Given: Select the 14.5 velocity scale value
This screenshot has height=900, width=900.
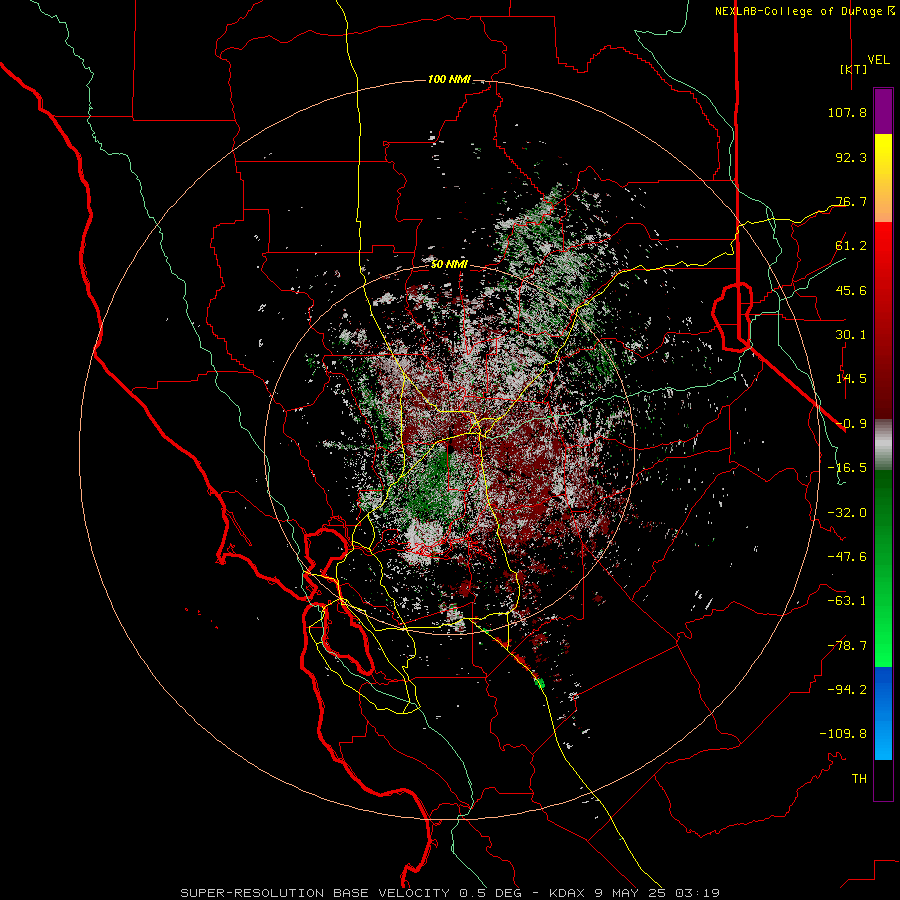Looking at the screenshot, I should coord(851,378).
